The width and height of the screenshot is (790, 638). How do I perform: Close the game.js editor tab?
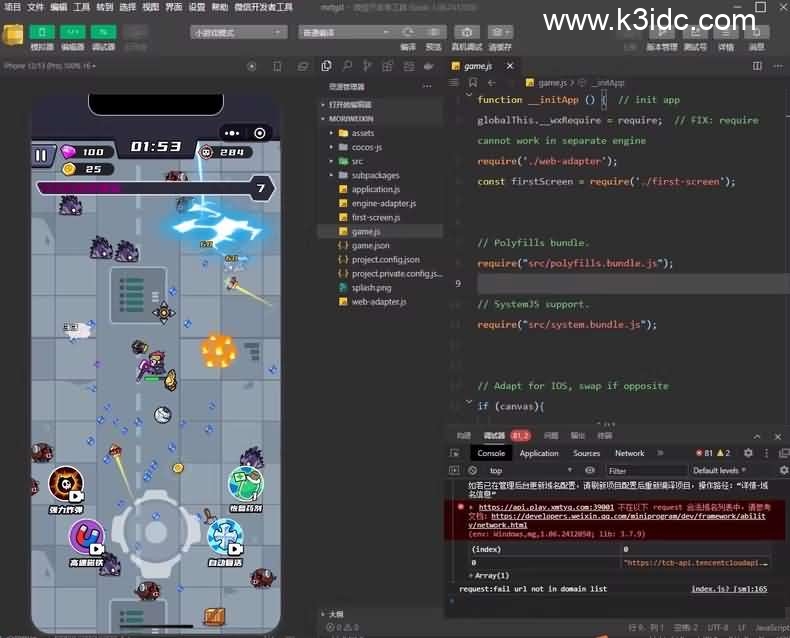(x=510, y=66)
